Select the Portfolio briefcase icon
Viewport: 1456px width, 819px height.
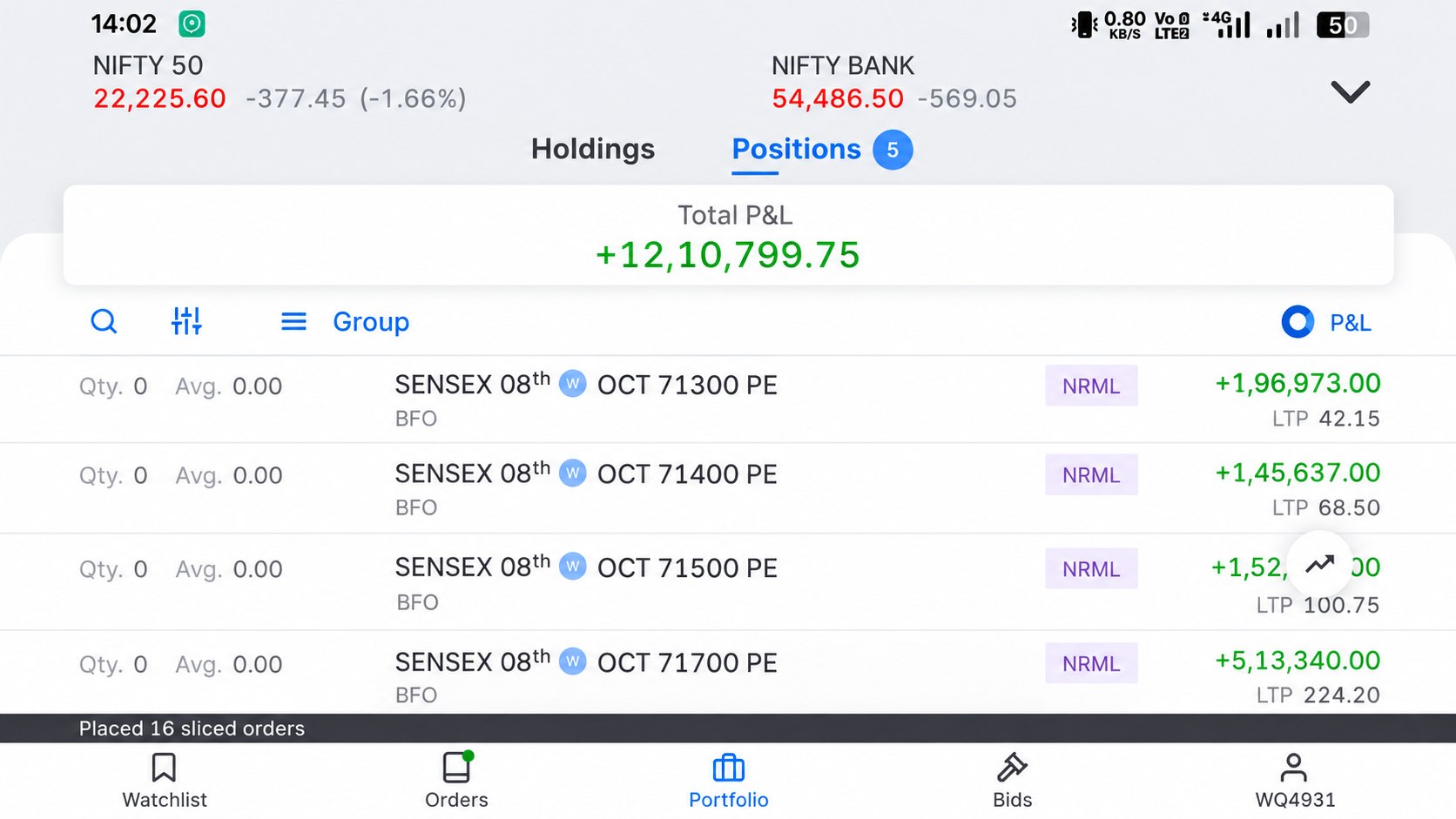[729, 768]
